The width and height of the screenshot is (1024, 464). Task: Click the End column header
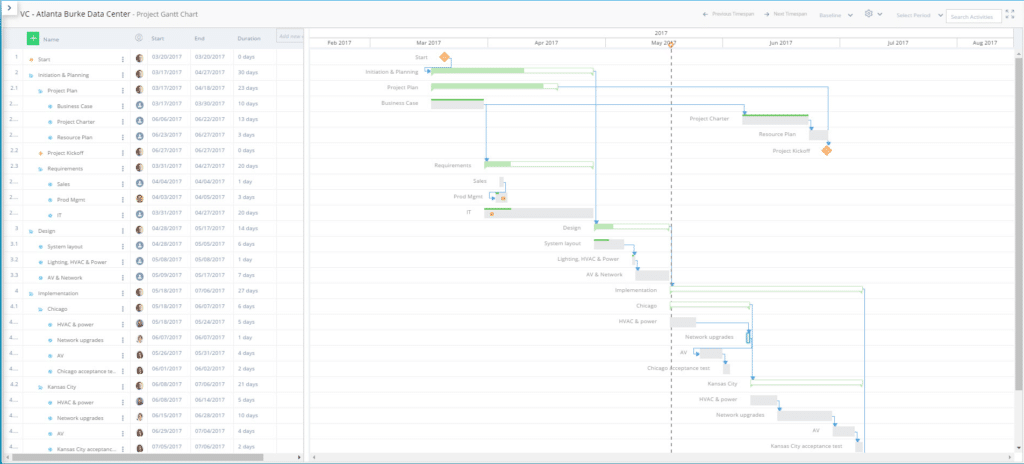[x=199, y=39]
